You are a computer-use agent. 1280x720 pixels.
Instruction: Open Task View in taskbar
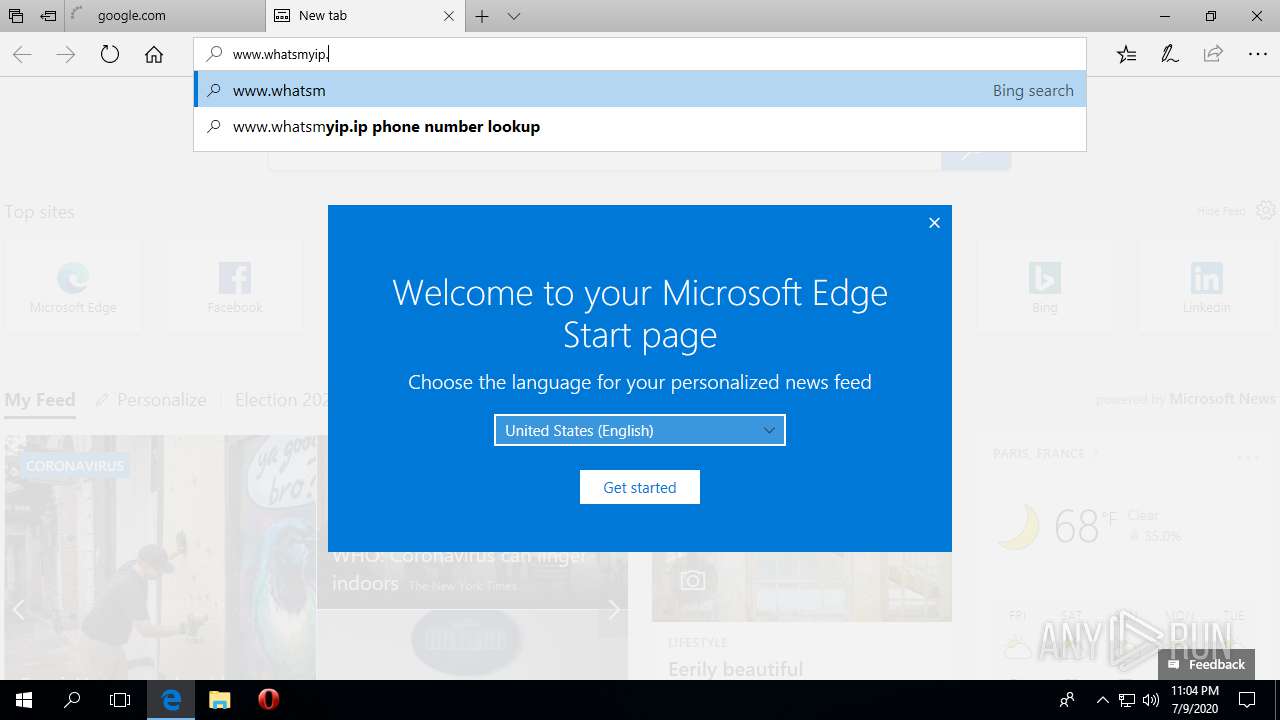[x=120, y=700]
